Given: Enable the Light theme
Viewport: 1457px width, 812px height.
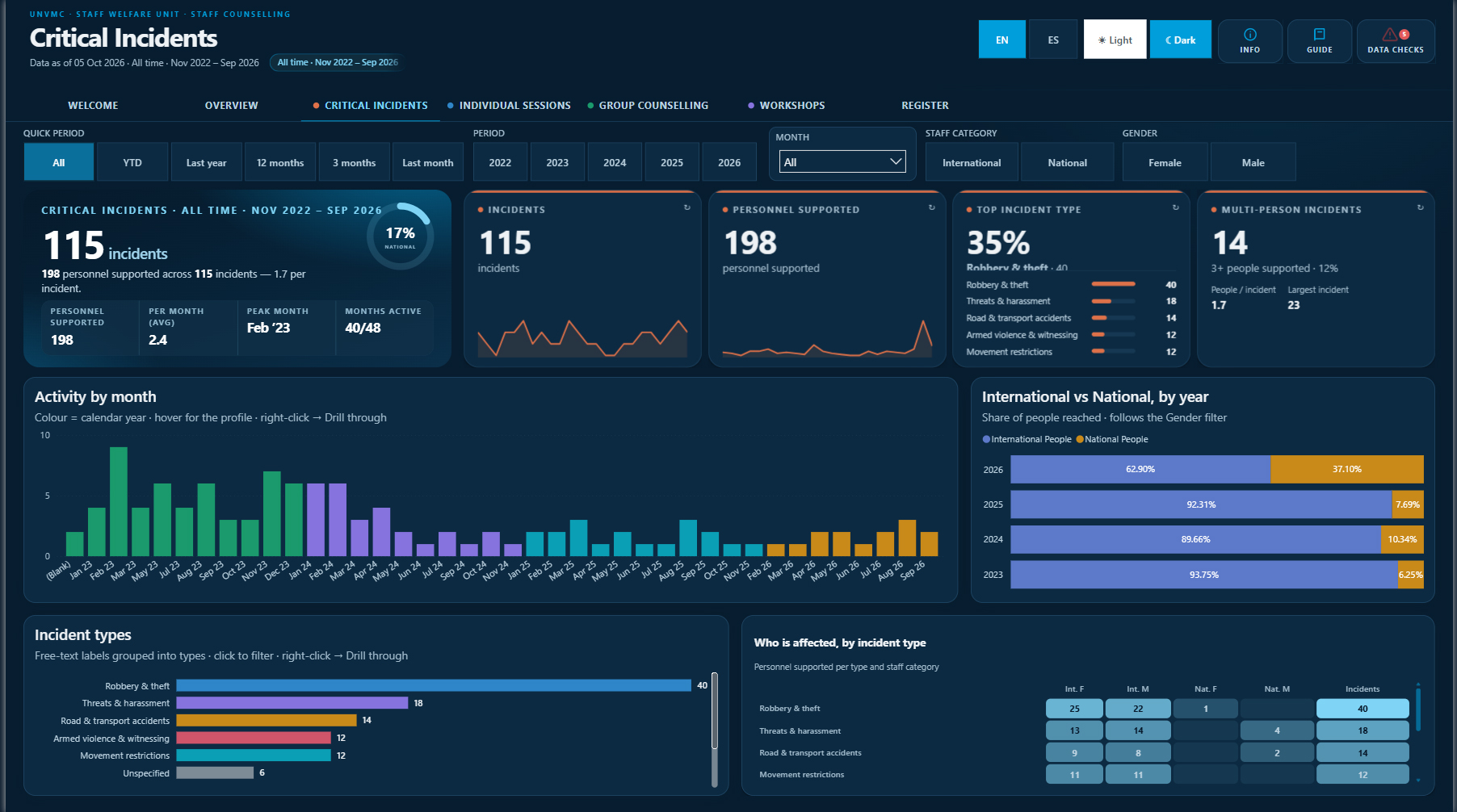Looking at the screenshot, I should coord(1115,40).
